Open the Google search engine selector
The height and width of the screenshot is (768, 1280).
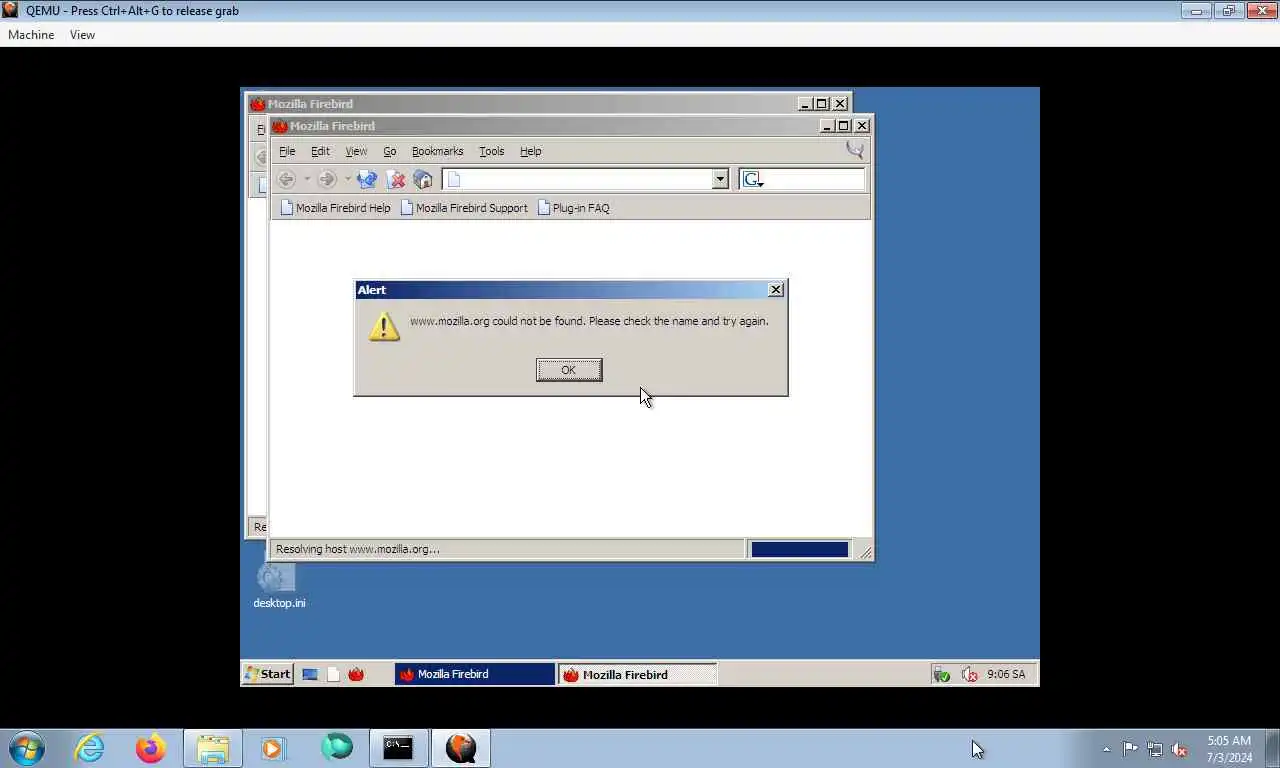(x=753, y=179)
